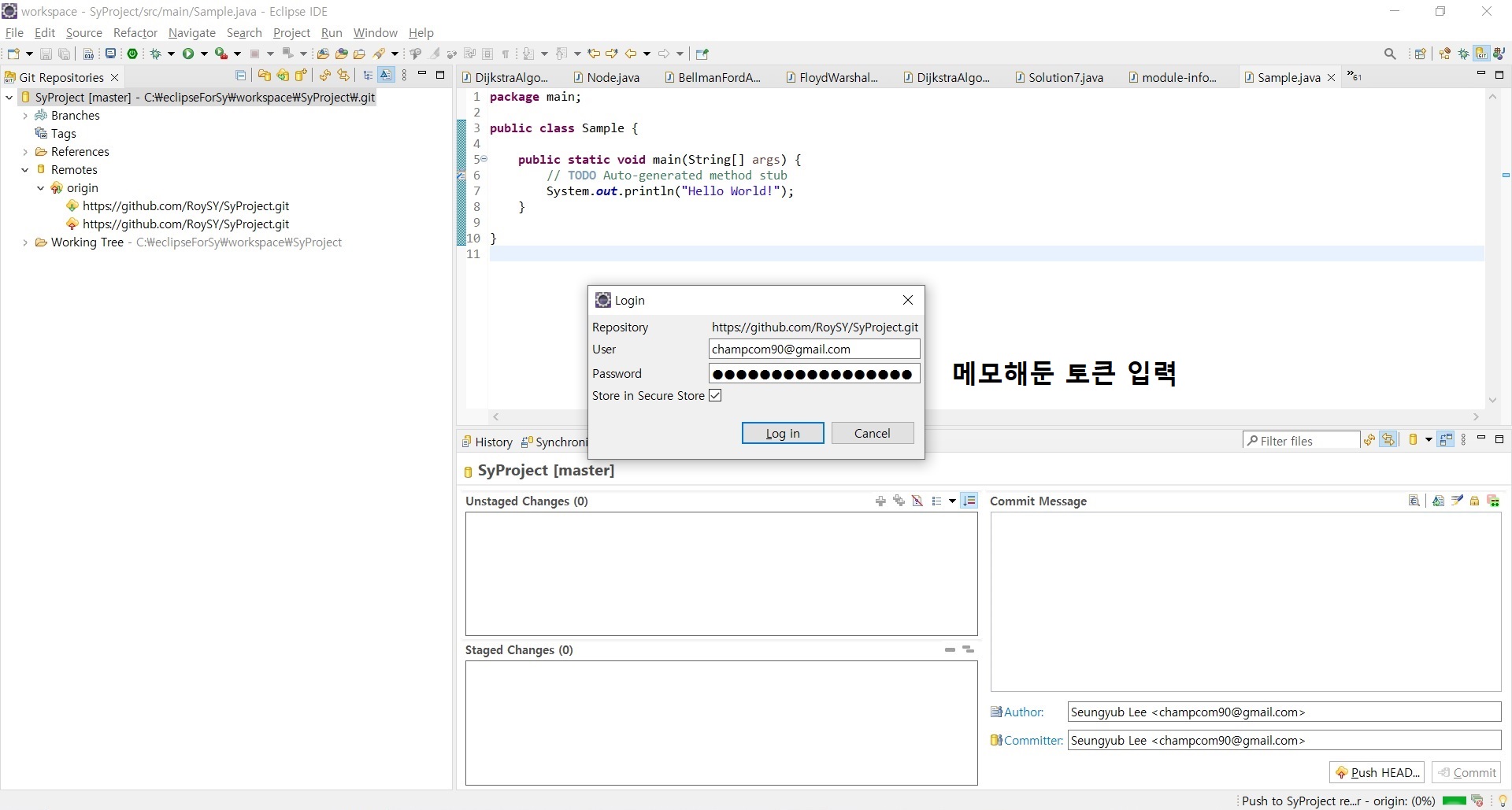Expand the References tree node
The image size is (1512, 810).
[x=25, y=152]
